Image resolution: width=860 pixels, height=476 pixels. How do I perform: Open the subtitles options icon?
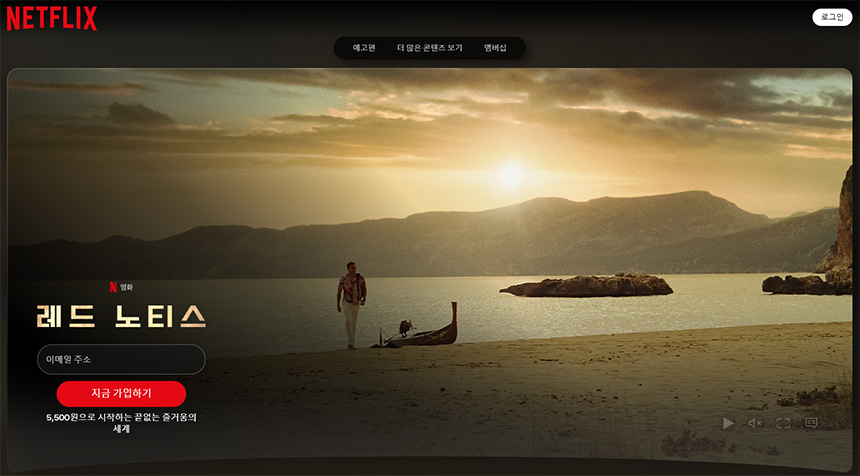(x=811, y=423)
